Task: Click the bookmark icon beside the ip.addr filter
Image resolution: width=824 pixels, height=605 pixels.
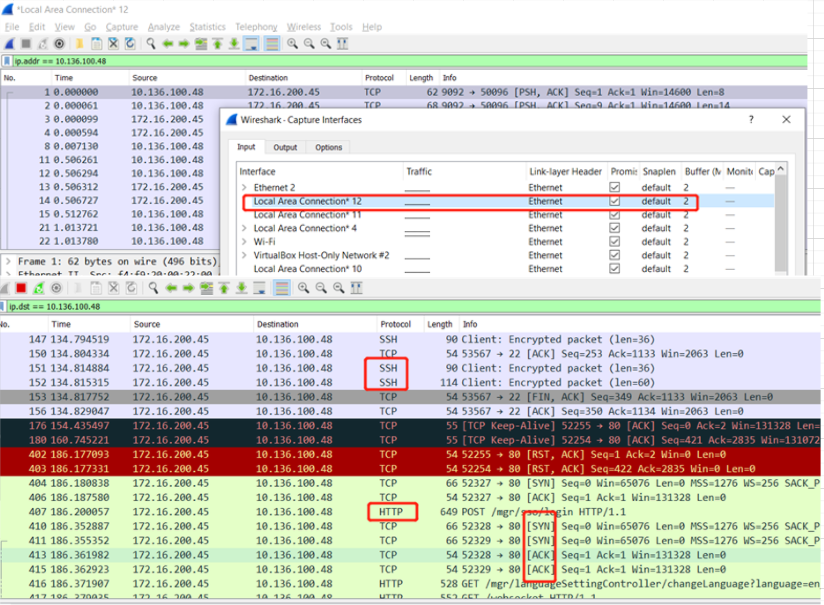Action: (7, 61)
